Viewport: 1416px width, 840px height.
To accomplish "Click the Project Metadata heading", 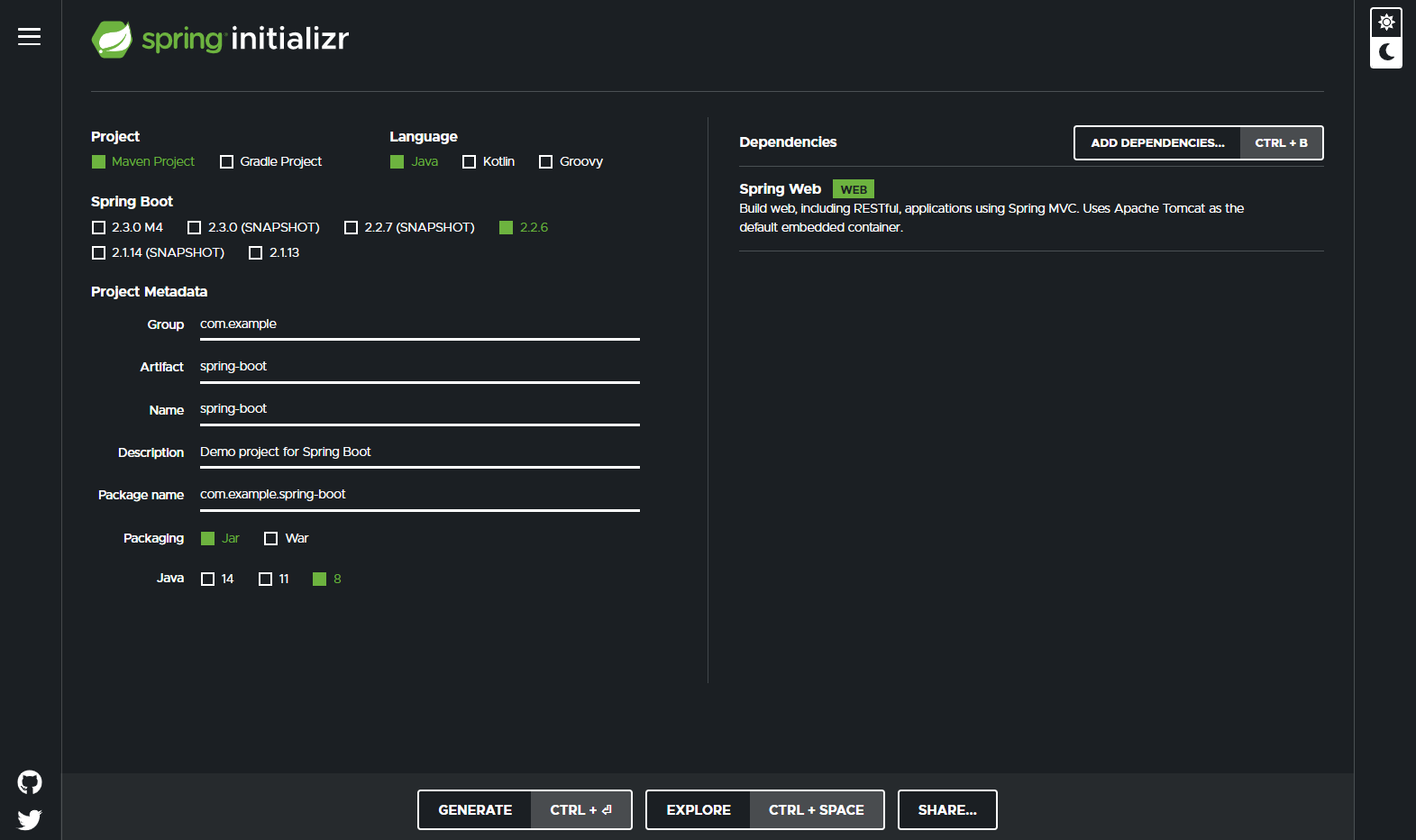I will [x=150, y=291].
